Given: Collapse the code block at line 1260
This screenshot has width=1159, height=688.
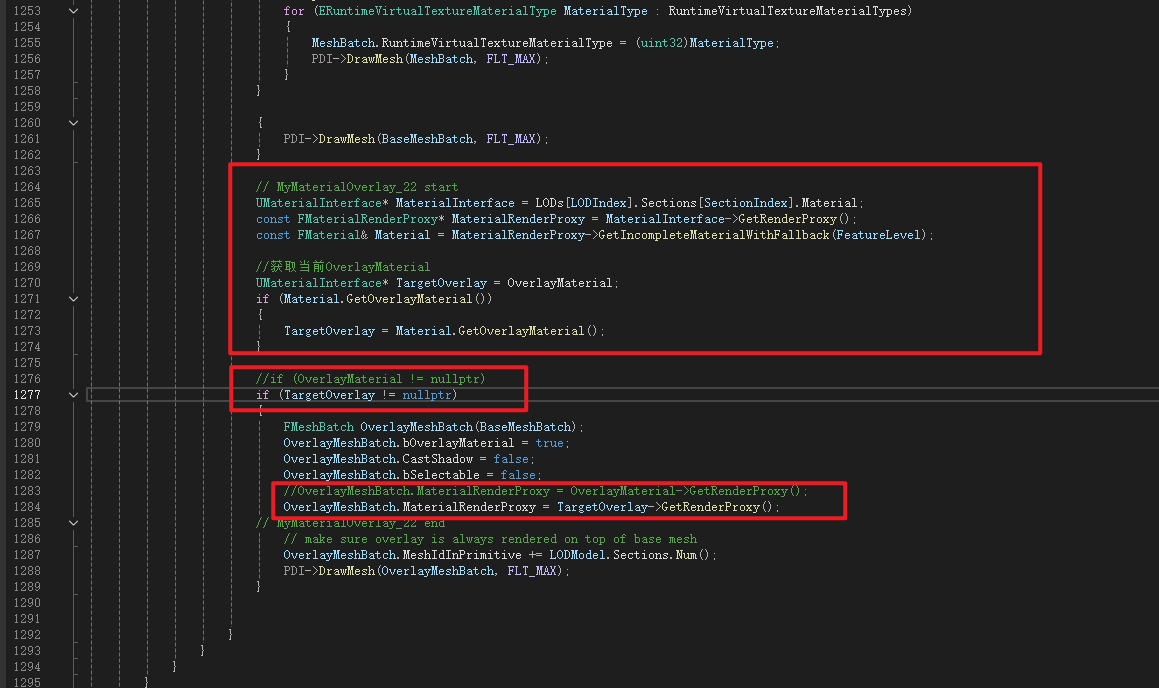Looking at the screenshot, I should 73,123.
